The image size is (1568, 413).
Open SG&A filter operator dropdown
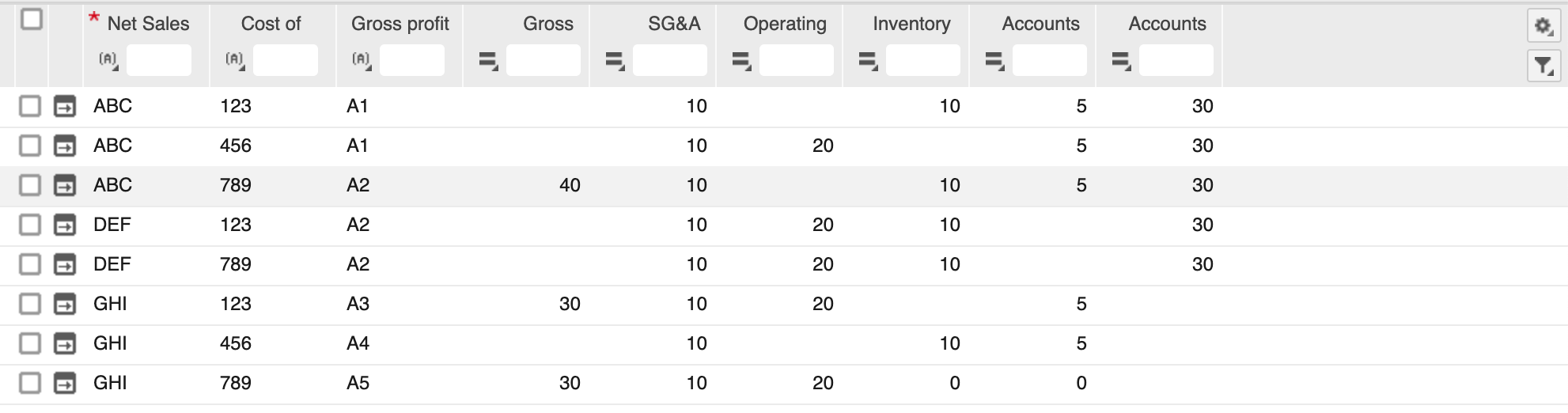click(615, 60)
